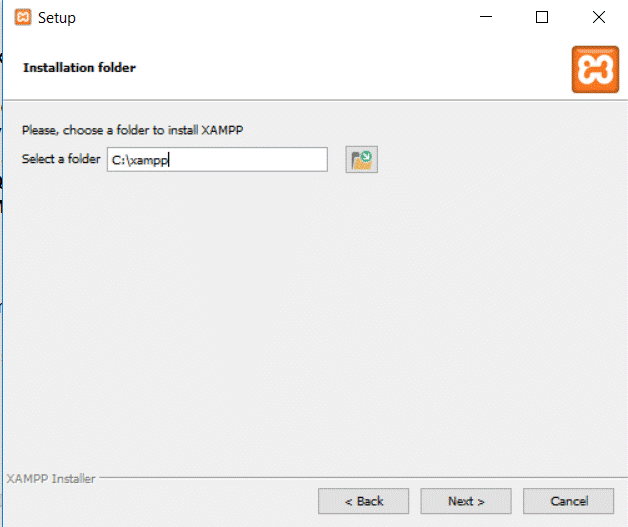Click the "Setup" window title text
Screen dimensions: 628x527
(x=57, y=17)
